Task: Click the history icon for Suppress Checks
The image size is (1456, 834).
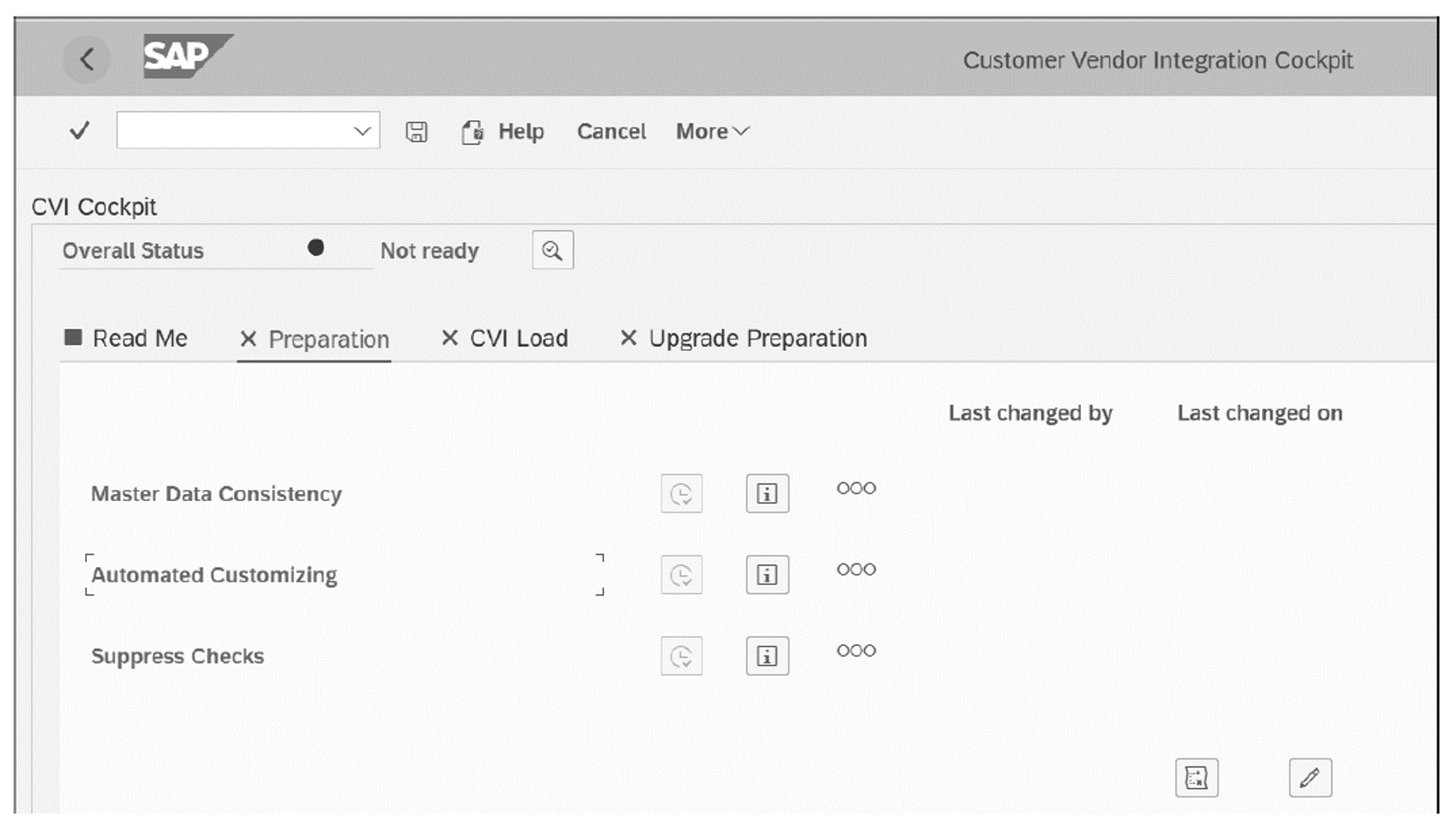Action: [x=682, y=656]
